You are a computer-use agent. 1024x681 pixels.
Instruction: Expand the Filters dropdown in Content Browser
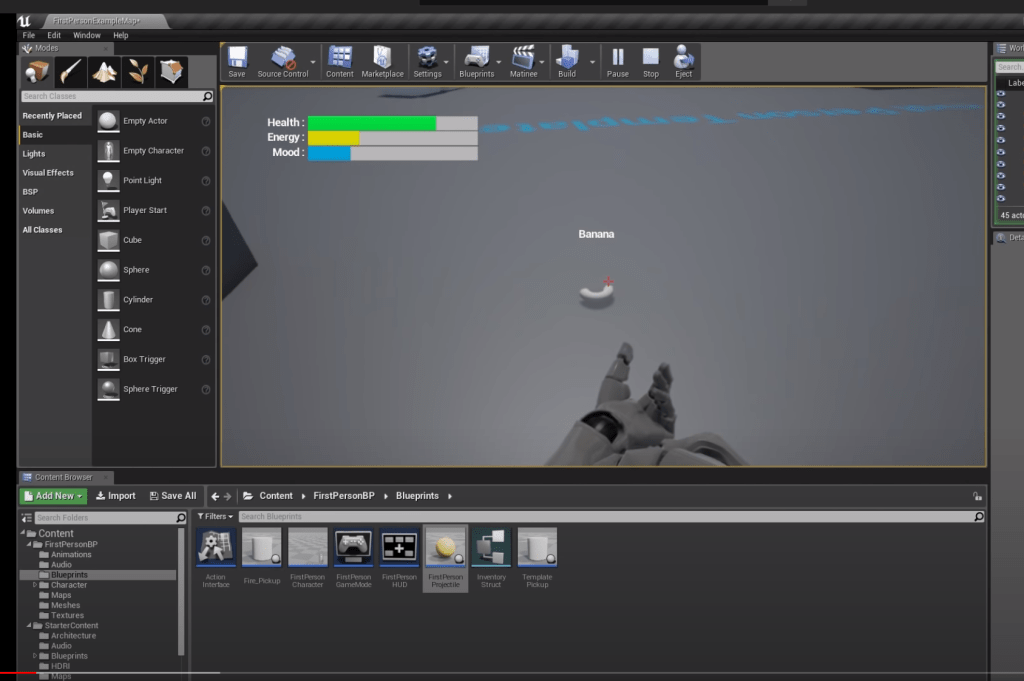tap(216, 517)
